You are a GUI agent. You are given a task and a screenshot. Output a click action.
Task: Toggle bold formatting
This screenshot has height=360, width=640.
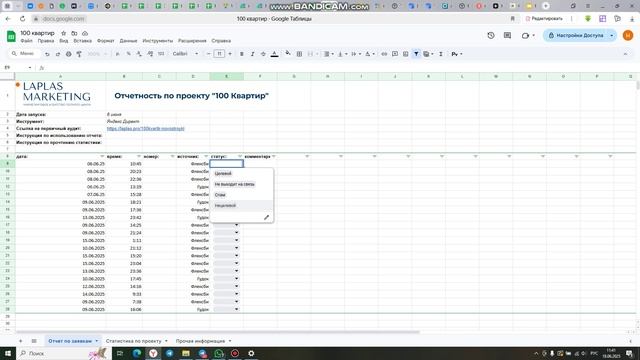pos(242,54)
